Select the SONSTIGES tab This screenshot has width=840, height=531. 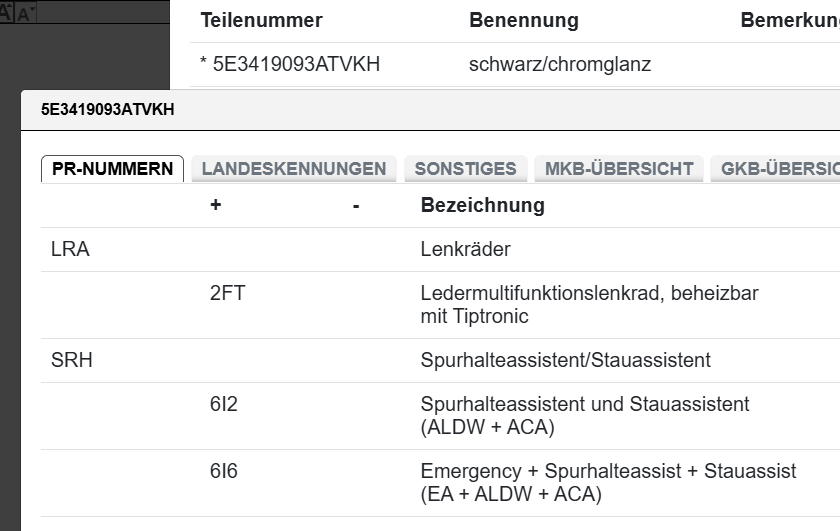[x=465, y=169]
